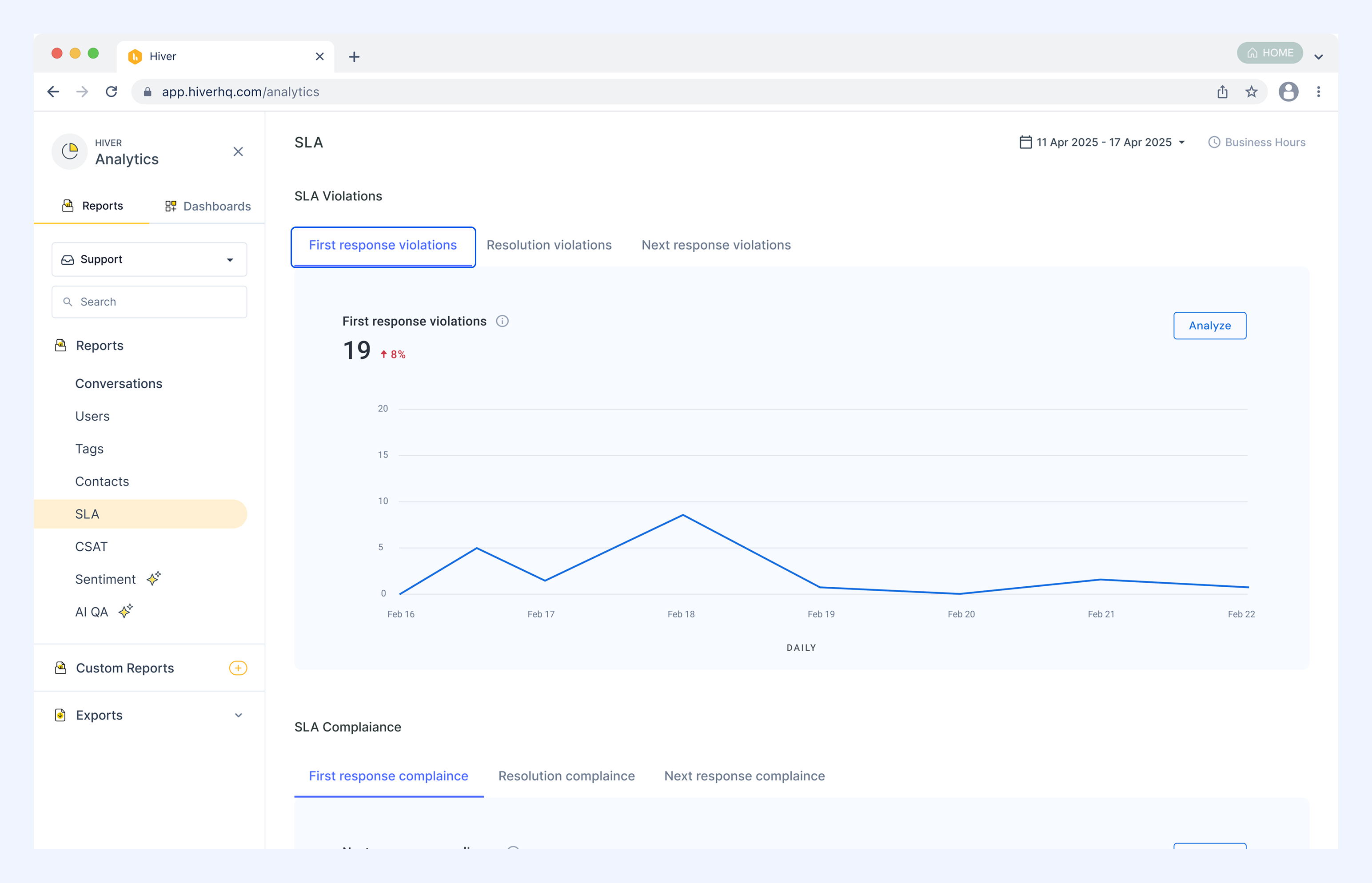The height and width of the screenshot is (883, 1372).
Task: Switch to the Dashboards tab
Action: pos(207,206)
